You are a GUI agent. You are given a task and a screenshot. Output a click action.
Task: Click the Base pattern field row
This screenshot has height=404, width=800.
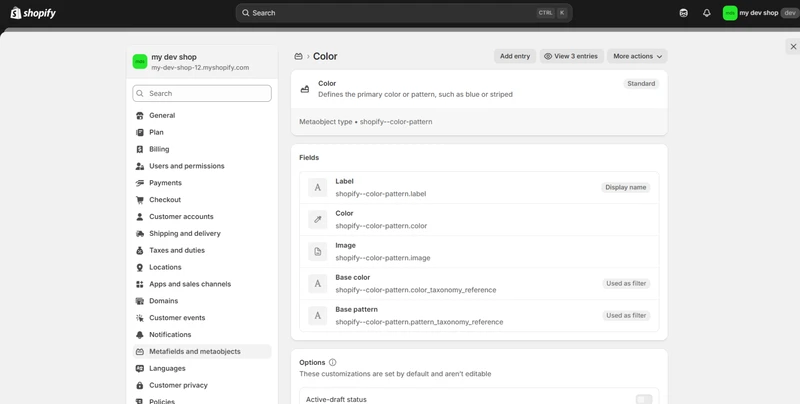click(x=479, y=316)
